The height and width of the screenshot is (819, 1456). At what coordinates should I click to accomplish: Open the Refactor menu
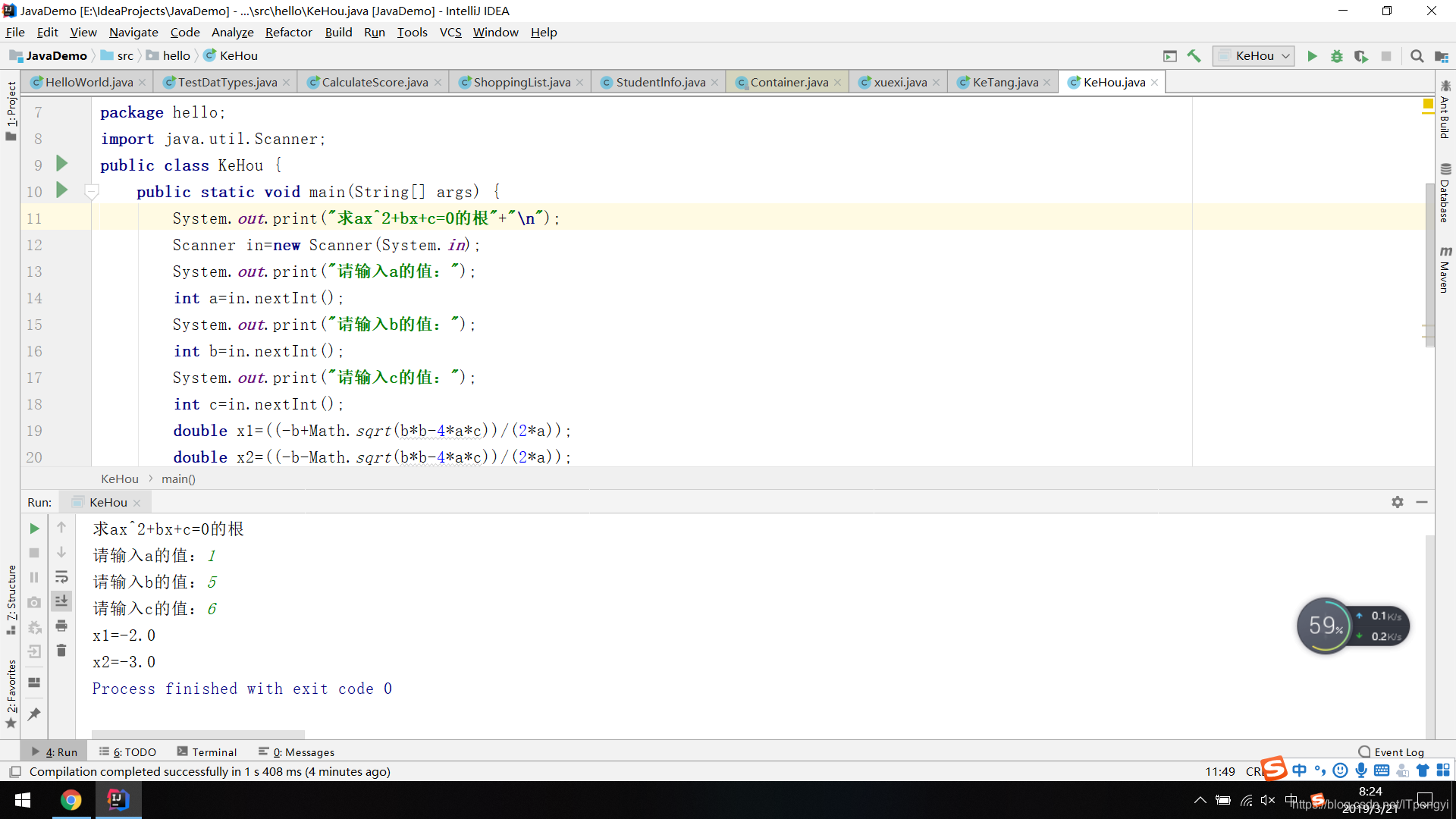coord(288,32)
